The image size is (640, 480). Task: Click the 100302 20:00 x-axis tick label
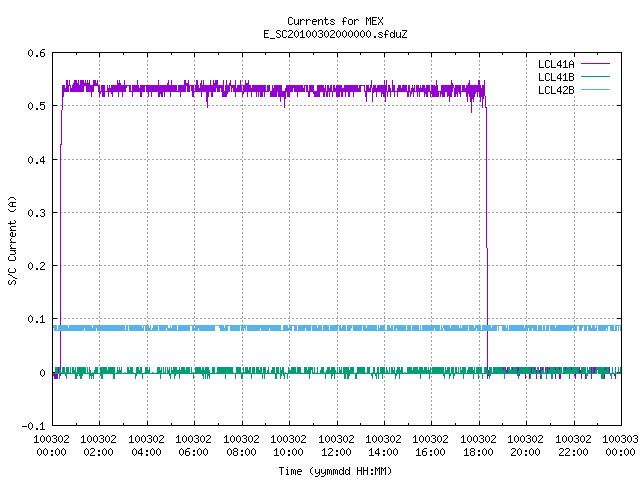click(525, 446)
